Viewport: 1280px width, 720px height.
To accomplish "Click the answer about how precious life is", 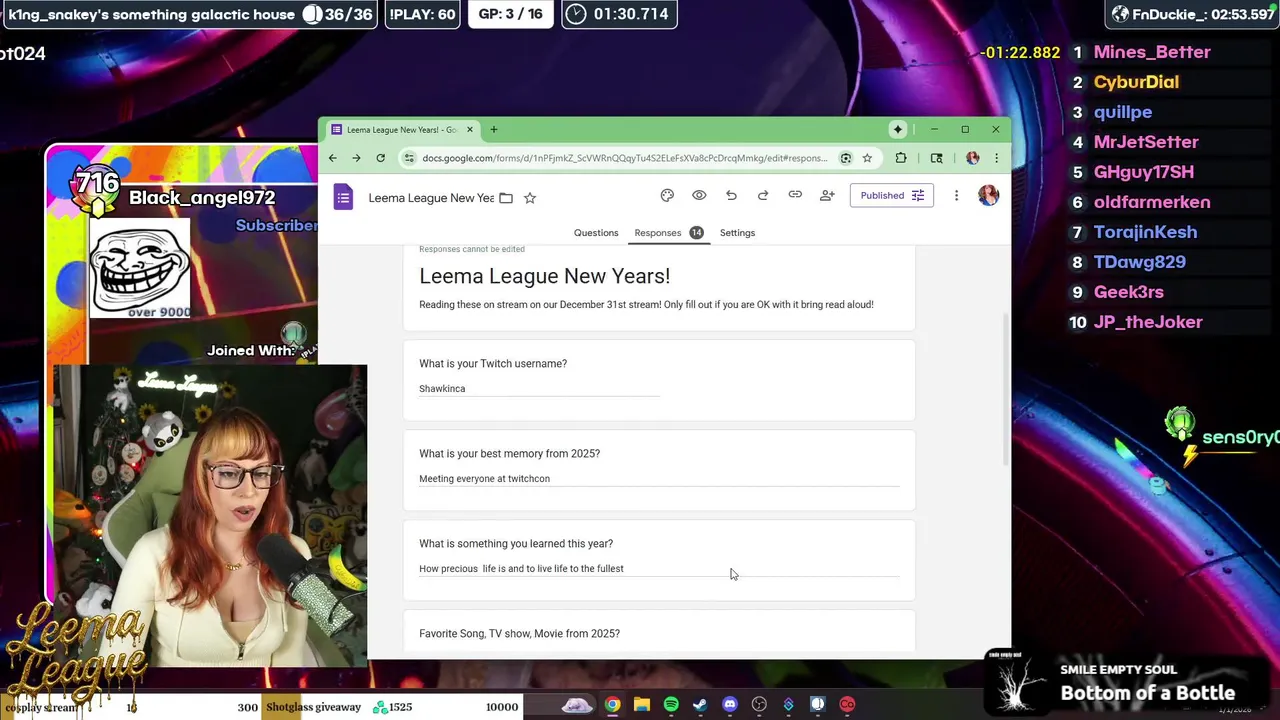I will (x=521, y=568).
